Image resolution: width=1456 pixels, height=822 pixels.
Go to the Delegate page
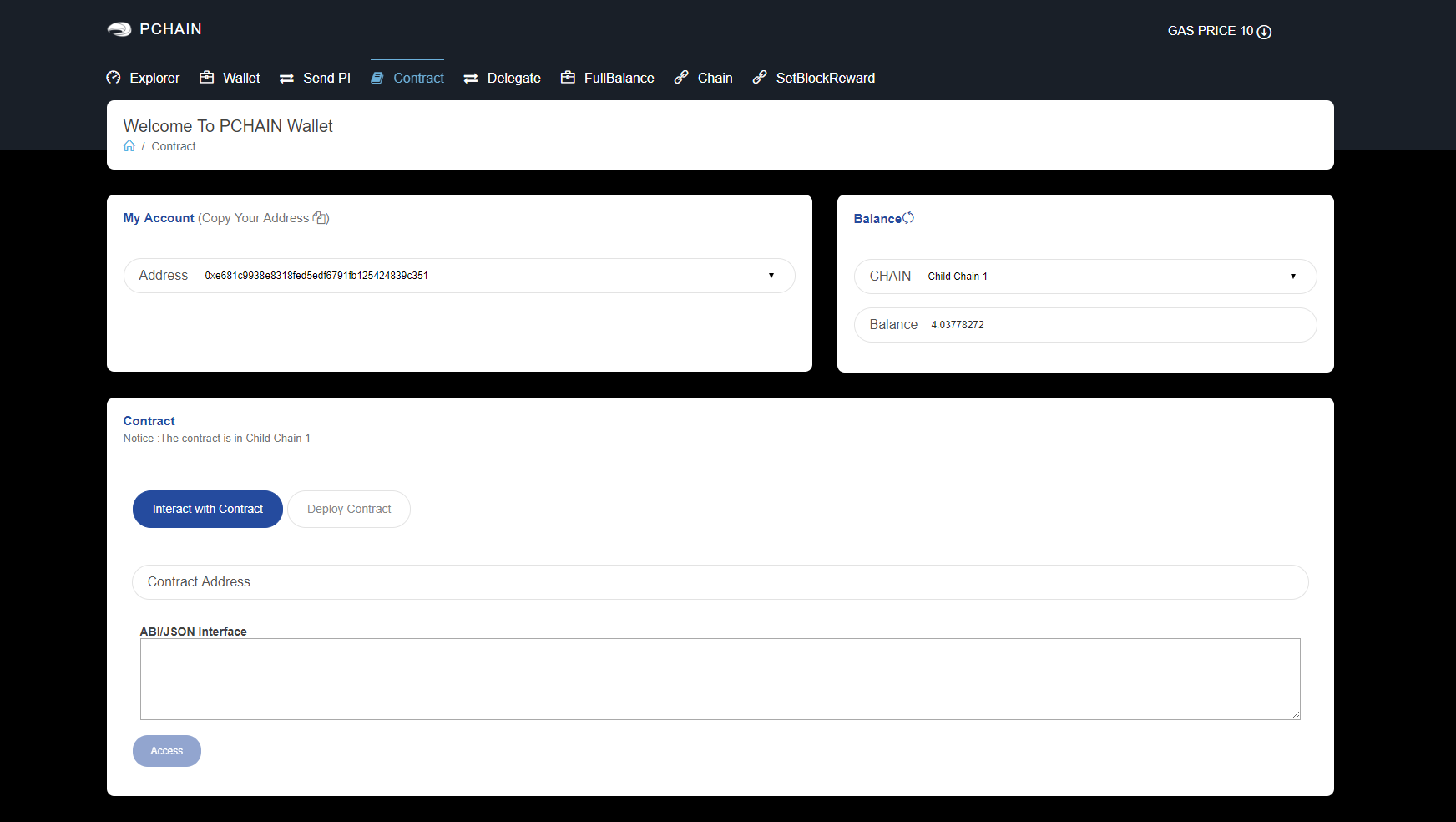click(x=503, y=78)
